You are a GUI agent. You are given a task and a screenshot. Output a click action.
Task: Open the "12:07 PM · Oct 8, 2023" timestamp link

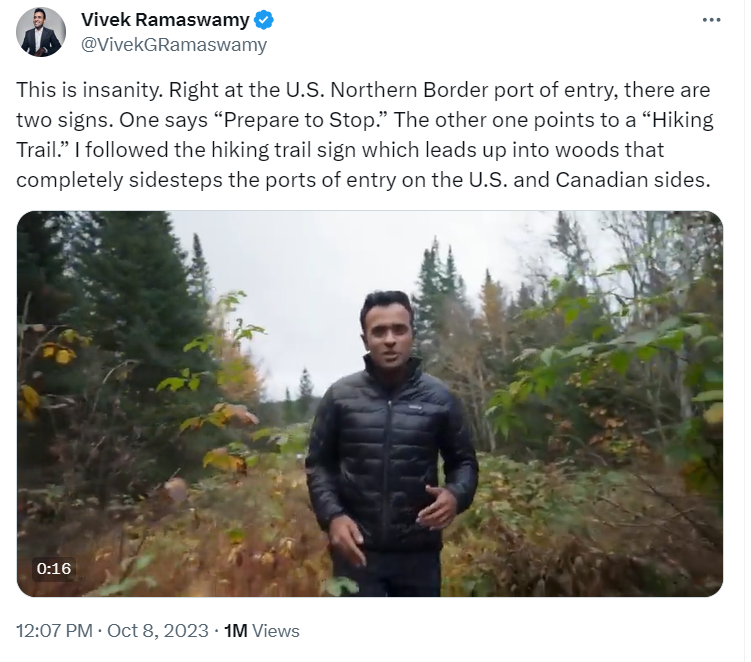tap(112, 631)
